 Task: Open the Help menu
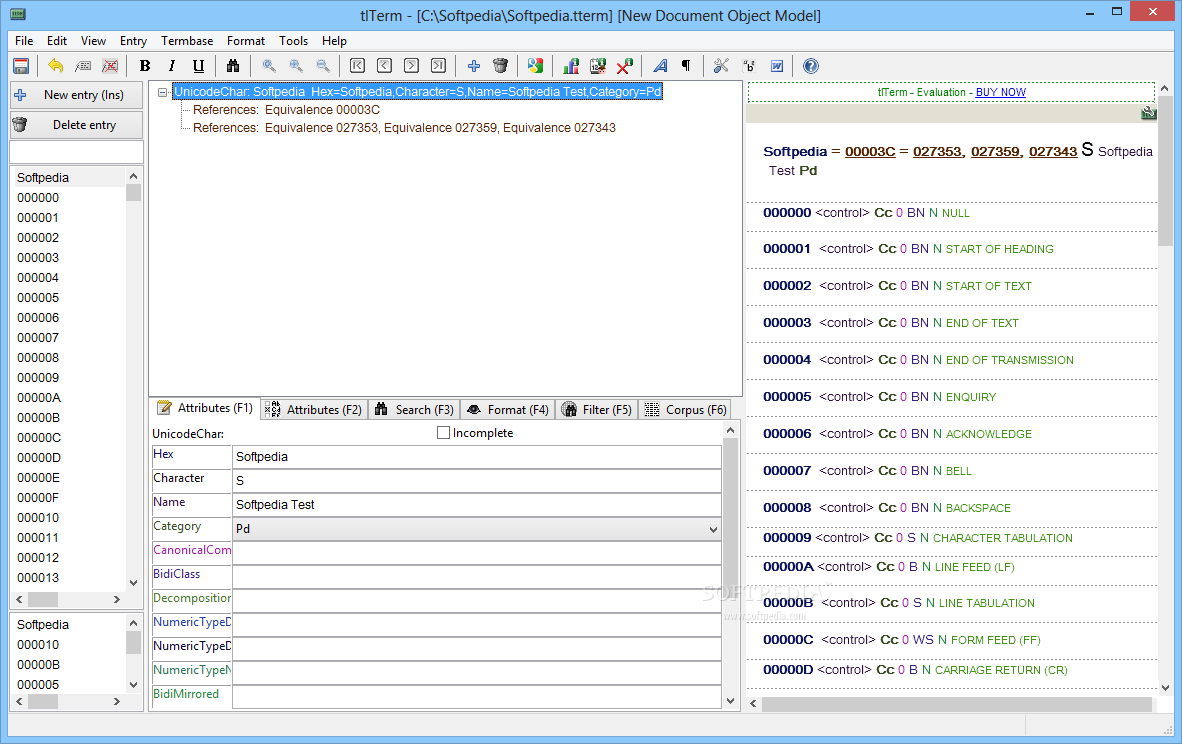(x=334, y=41)
